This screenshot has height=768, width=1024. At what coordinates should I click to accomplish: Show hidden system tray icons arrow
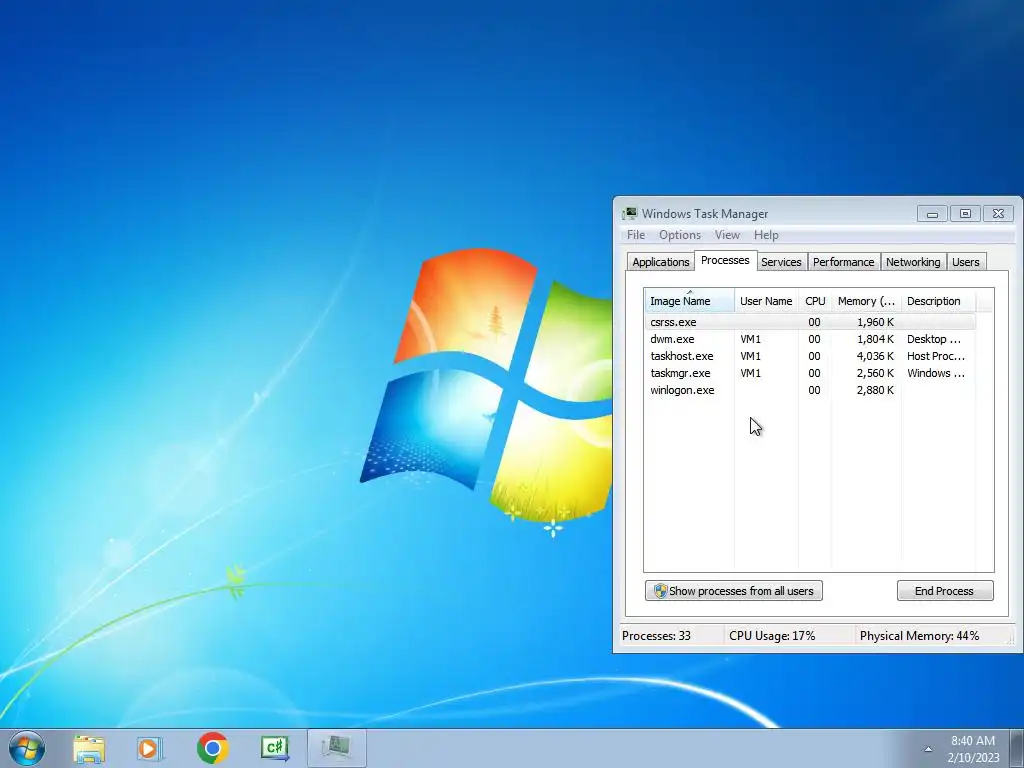pyautogui.click(x=928, y=749)
